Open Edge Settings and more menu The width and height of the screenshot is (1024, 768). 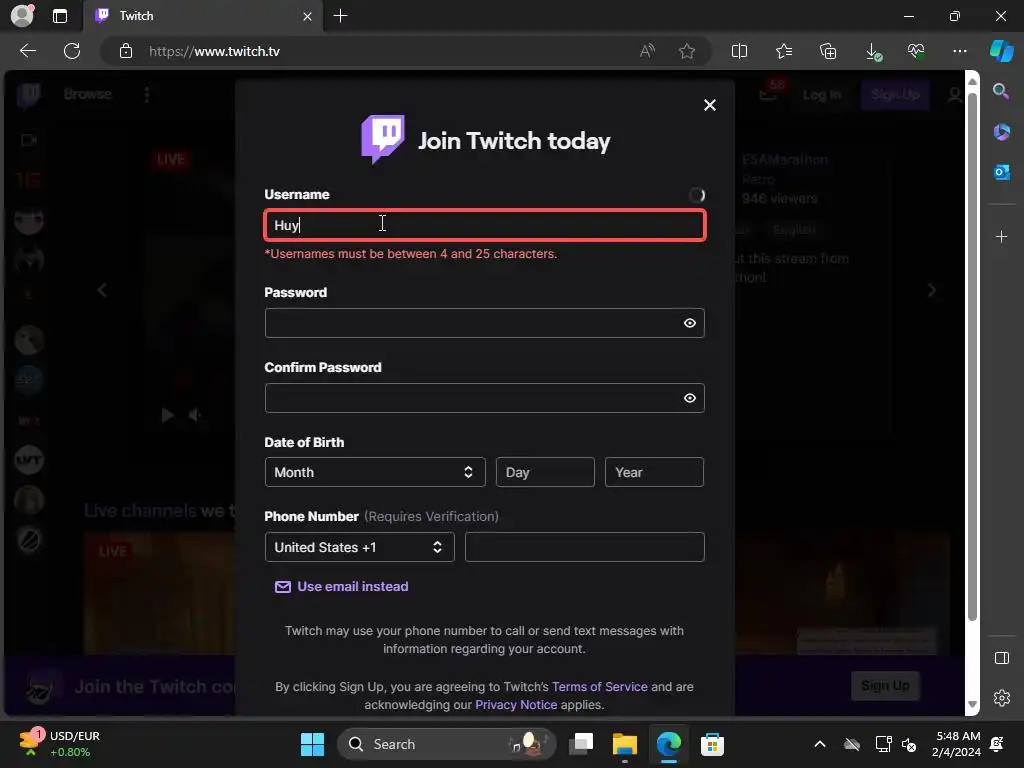click(959, 51)
